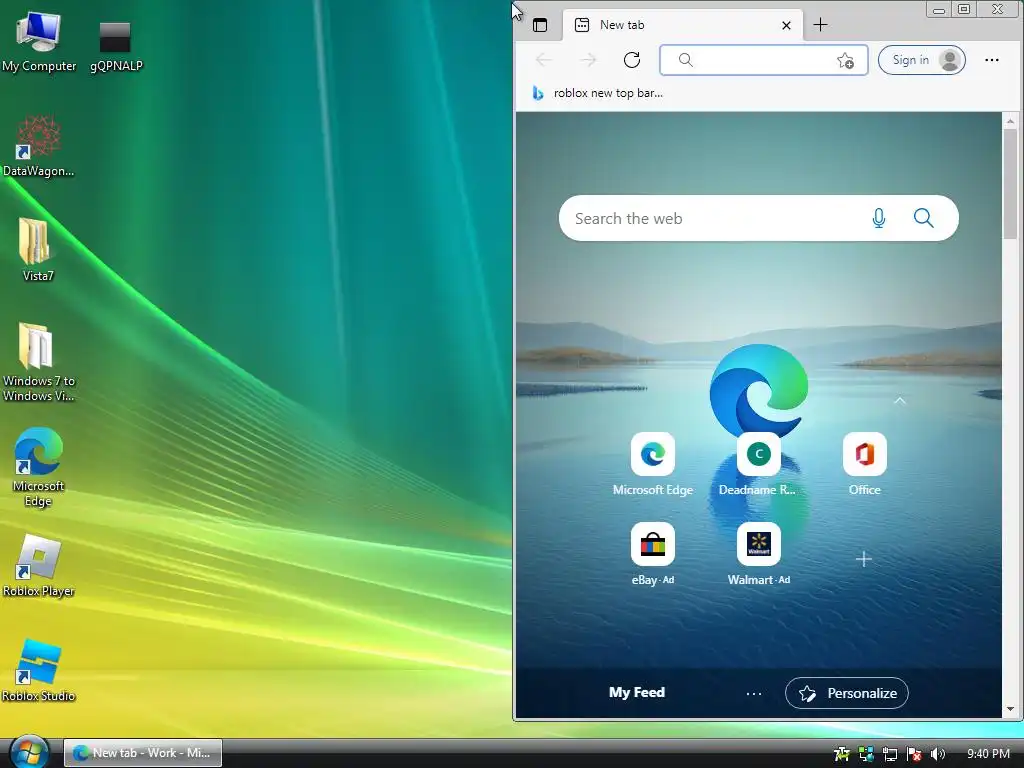Open eBay Ad quick link tile

(652, 554)
